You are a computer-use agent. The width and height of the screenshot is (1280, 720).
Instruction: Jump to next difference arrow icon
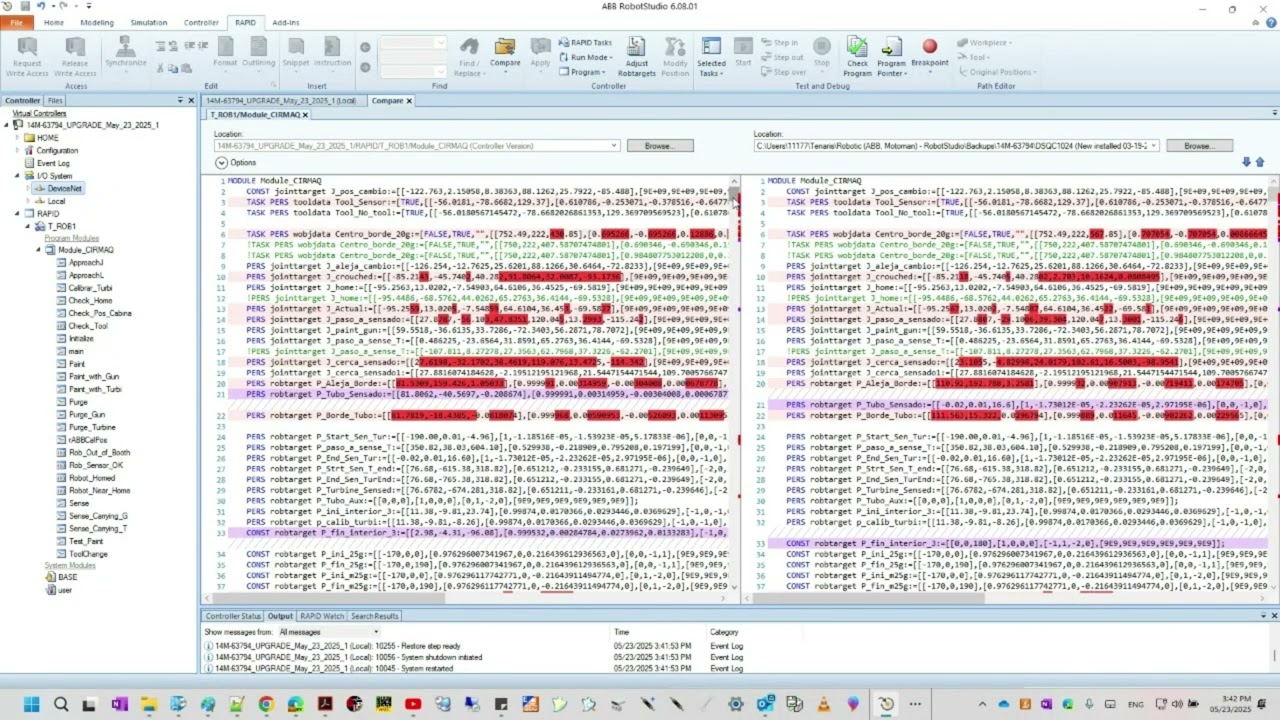click(x=1246, y=162)
